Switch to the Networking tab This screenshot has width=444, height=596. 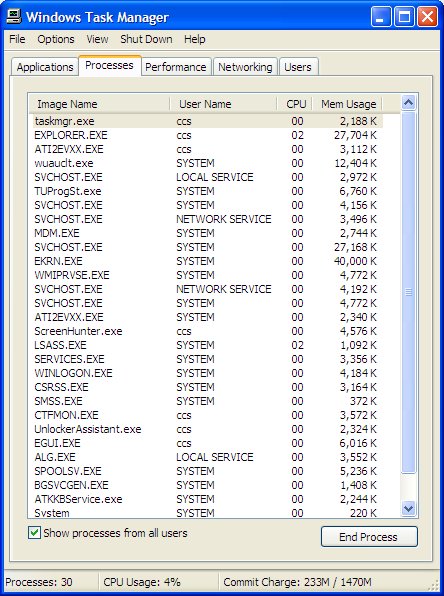(x=245, y=67)
